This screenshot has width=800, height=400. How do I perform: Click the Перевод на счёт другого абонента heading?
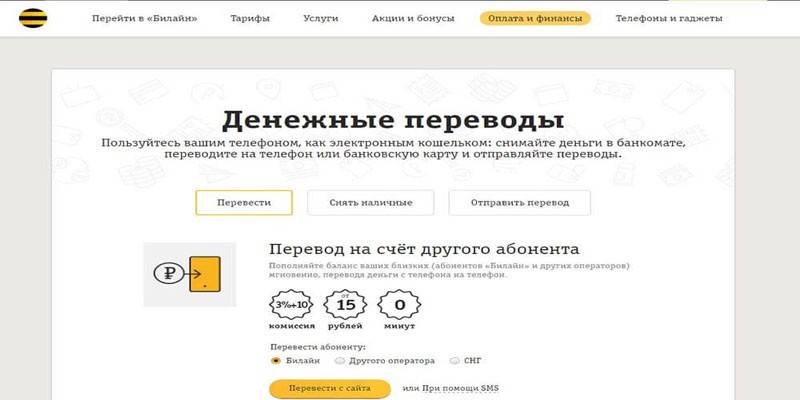tap(424, 249)
